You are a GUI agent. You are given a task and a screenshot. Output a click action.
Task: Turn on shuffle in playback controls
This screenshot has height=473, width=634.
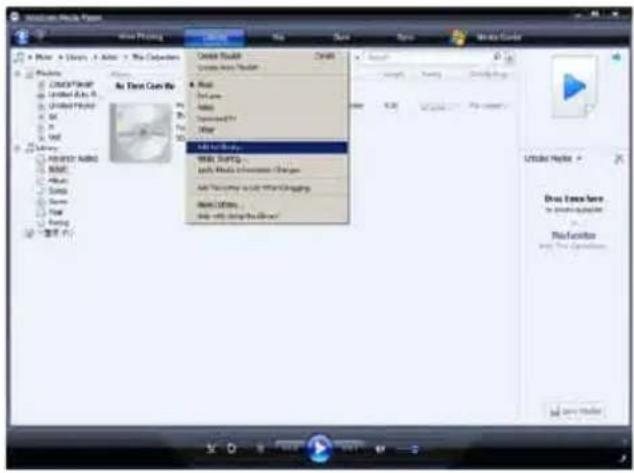click(211, 449)
